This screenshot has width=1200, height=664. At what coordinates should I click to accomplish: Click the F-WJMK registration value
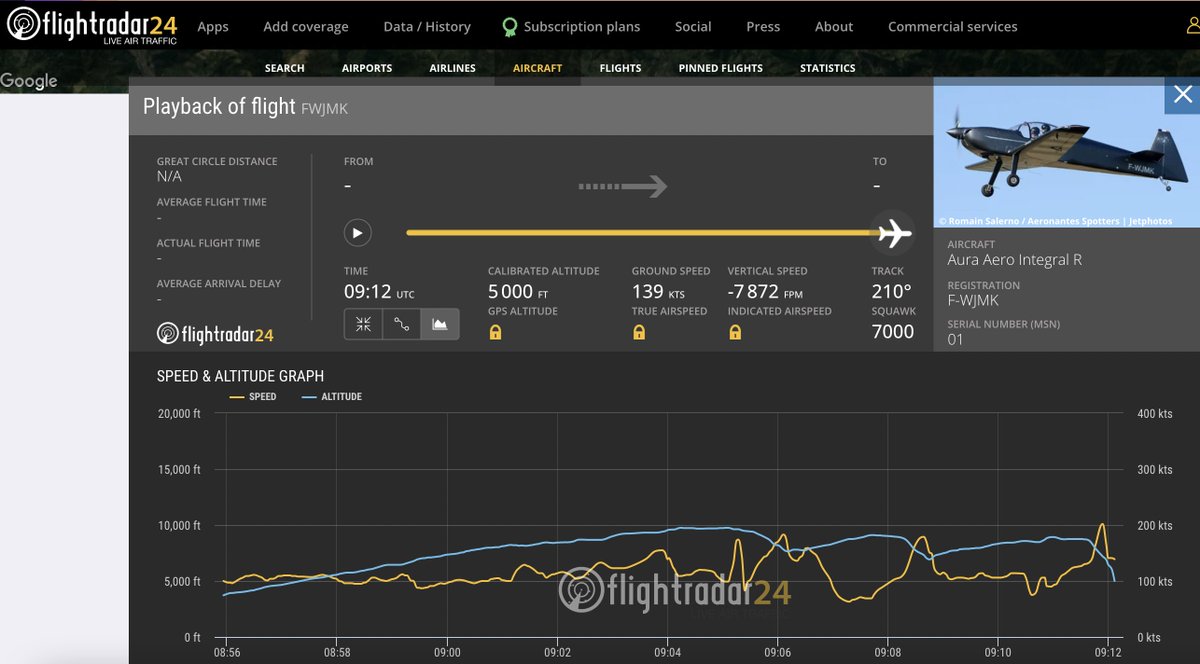click(973, 300)
